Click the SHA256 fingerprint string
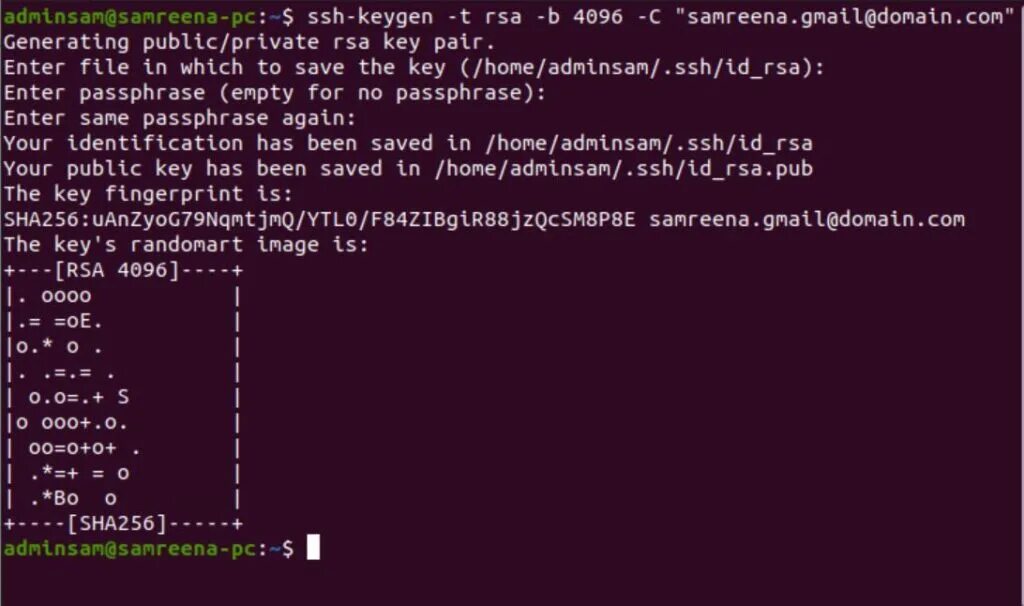 (x=319, y=219)
